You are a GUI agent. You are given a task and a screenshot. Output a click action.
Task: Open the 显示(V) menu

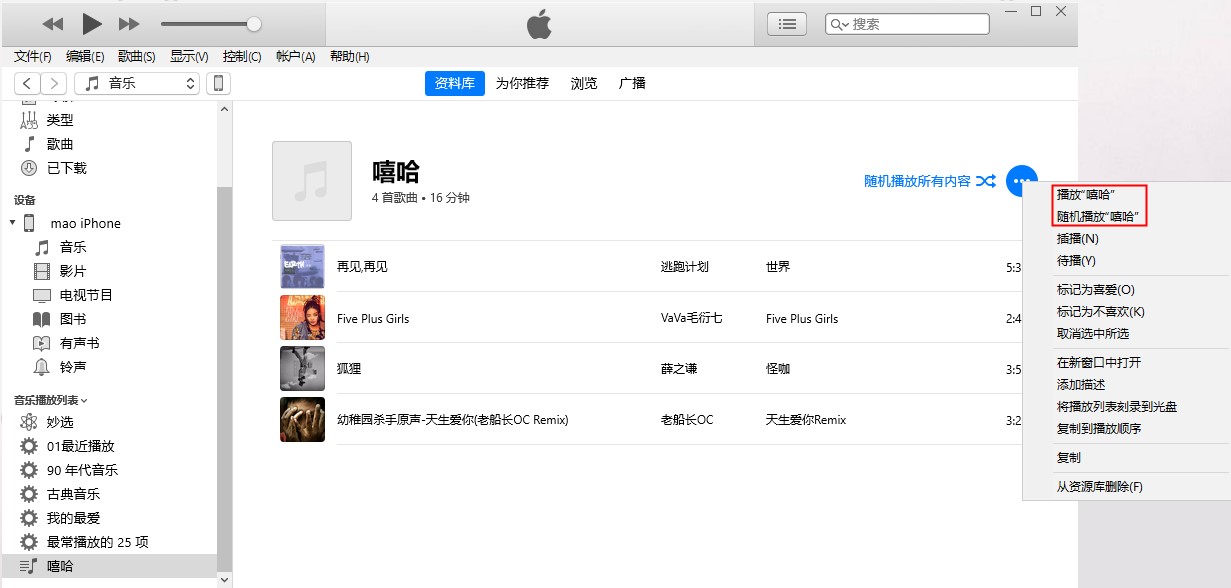pos(189,56)
